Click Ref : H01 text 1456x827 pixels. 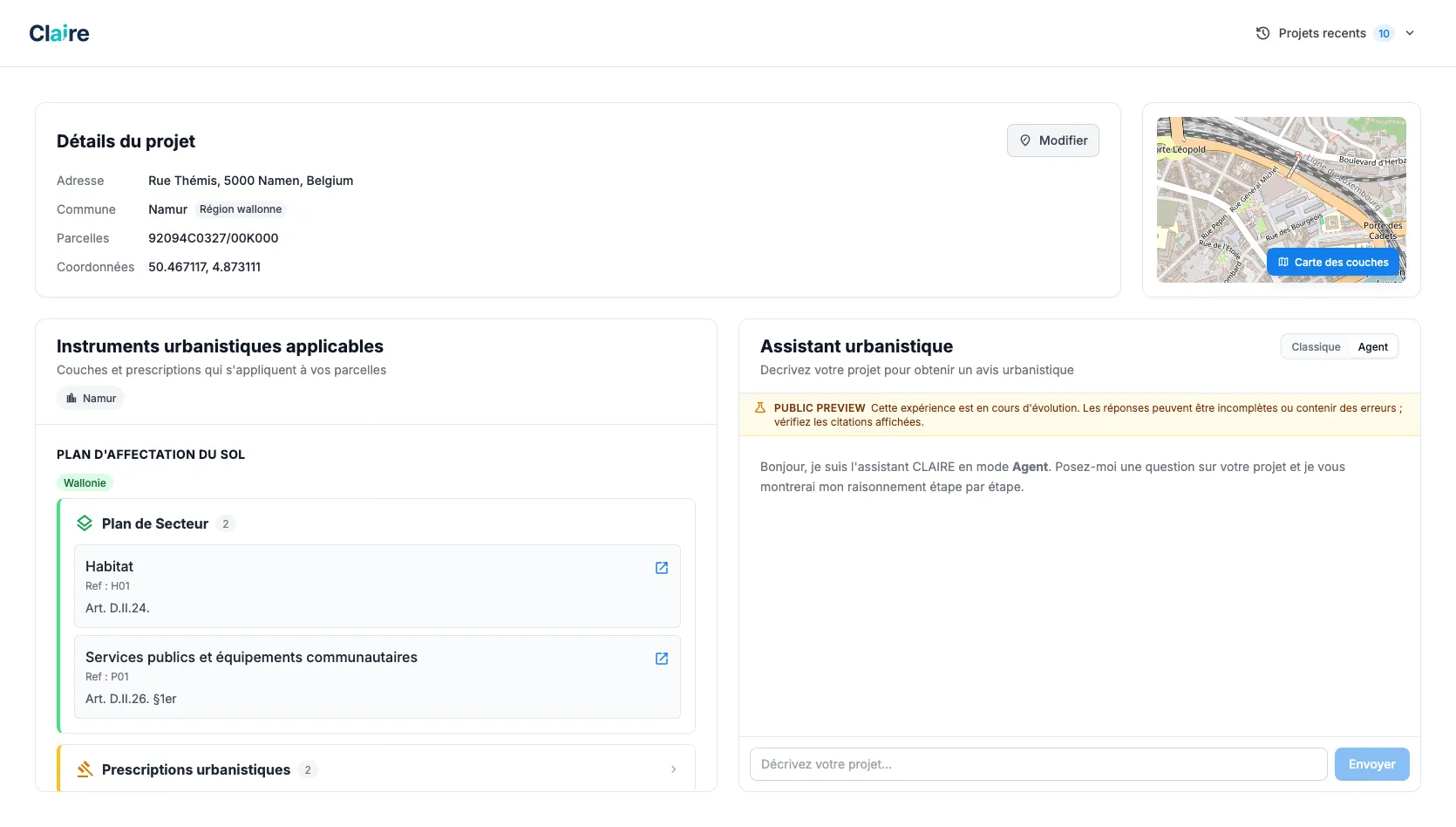click(107, 586)
